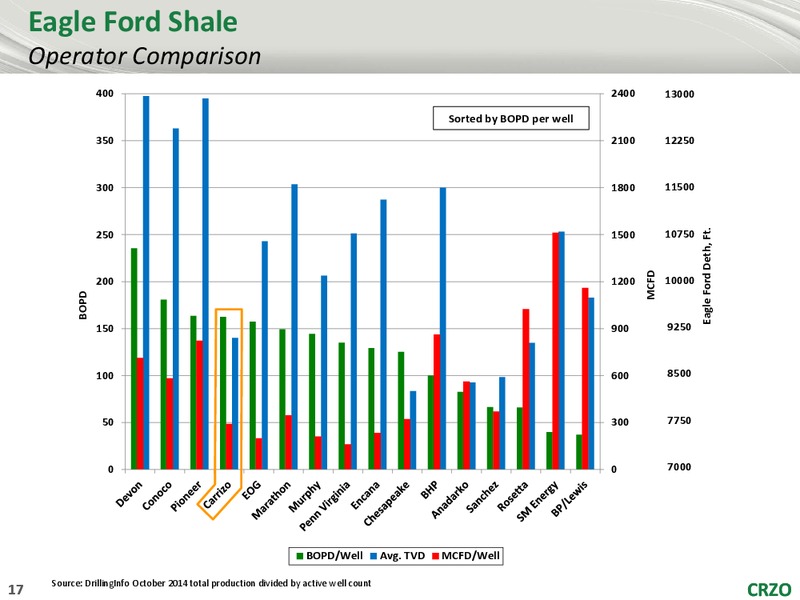
Task: Click the 'Sorted by BOPD per well' box
Action: click(511, 118)
